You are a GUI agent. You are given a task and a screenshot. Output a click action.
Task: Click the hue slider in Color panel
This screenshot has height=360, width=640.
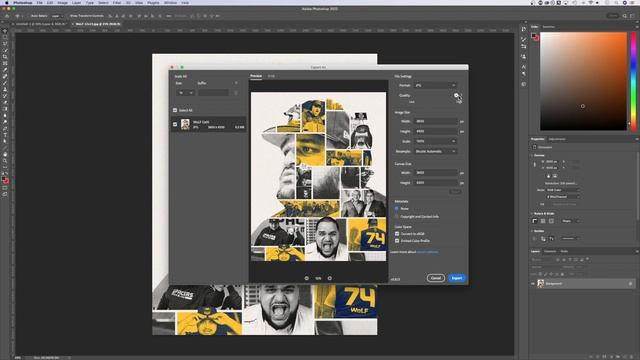pos(633,81)
